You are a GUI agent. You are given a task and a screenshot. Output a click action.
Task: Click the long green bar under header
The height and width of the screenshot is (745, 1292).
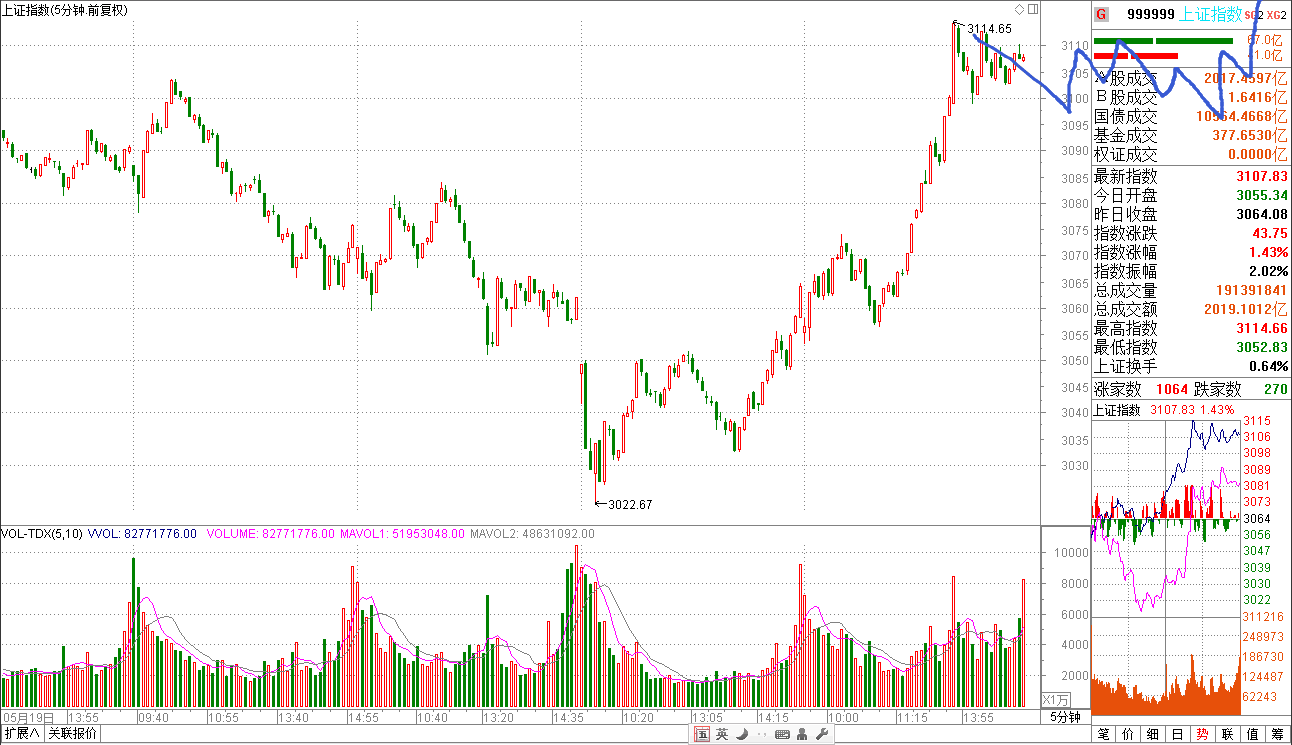tap(1193, 42)
